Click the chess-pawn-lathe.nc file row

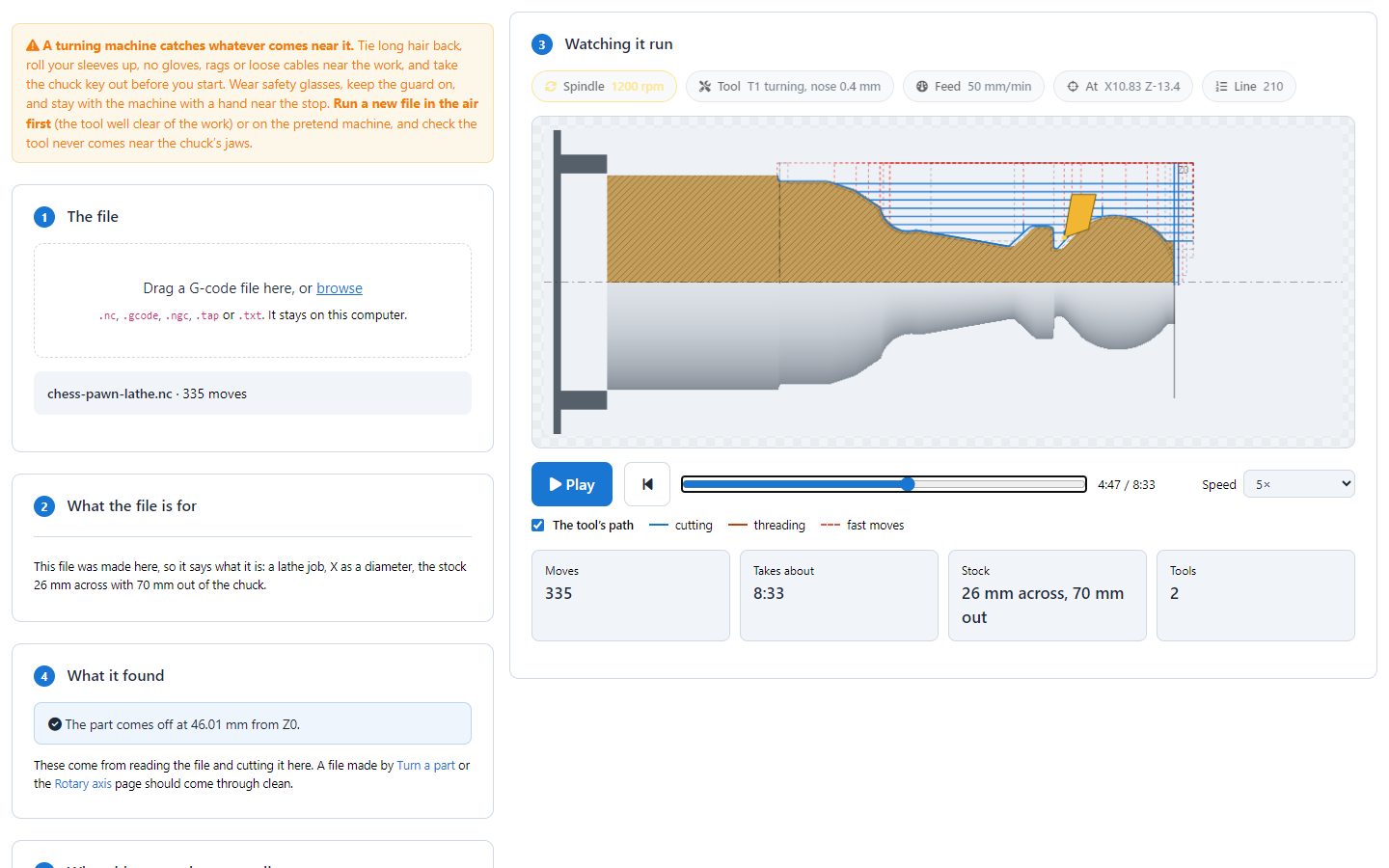pos(253,393)
